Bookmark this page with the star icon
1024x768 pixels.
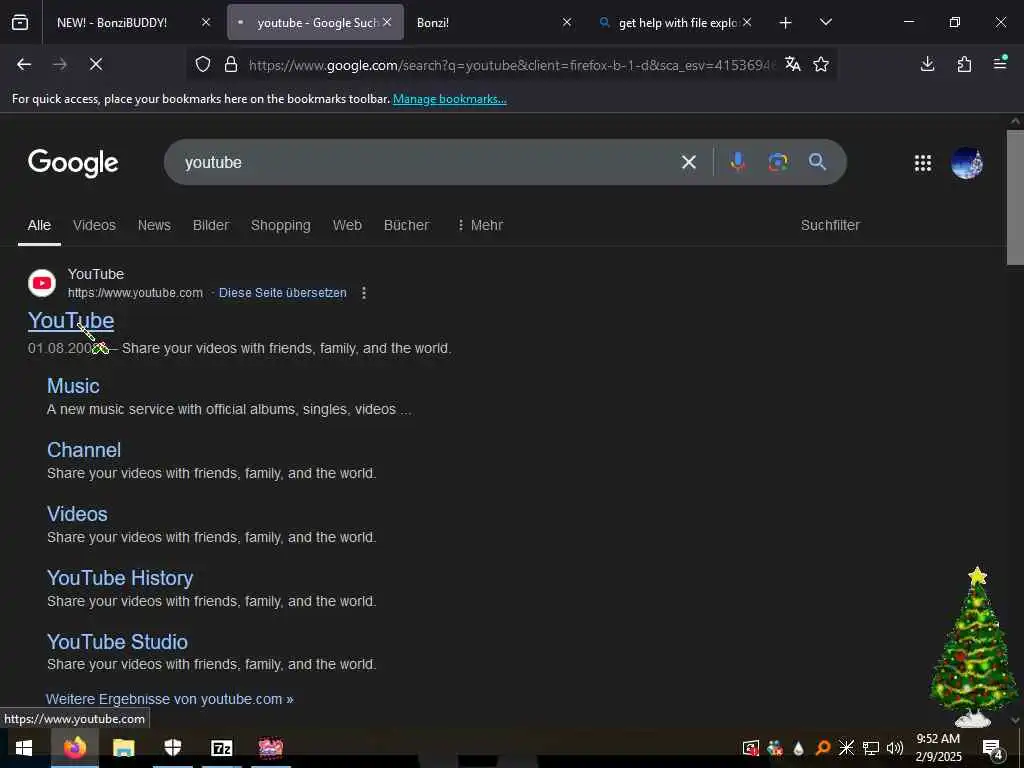(821, 64)
